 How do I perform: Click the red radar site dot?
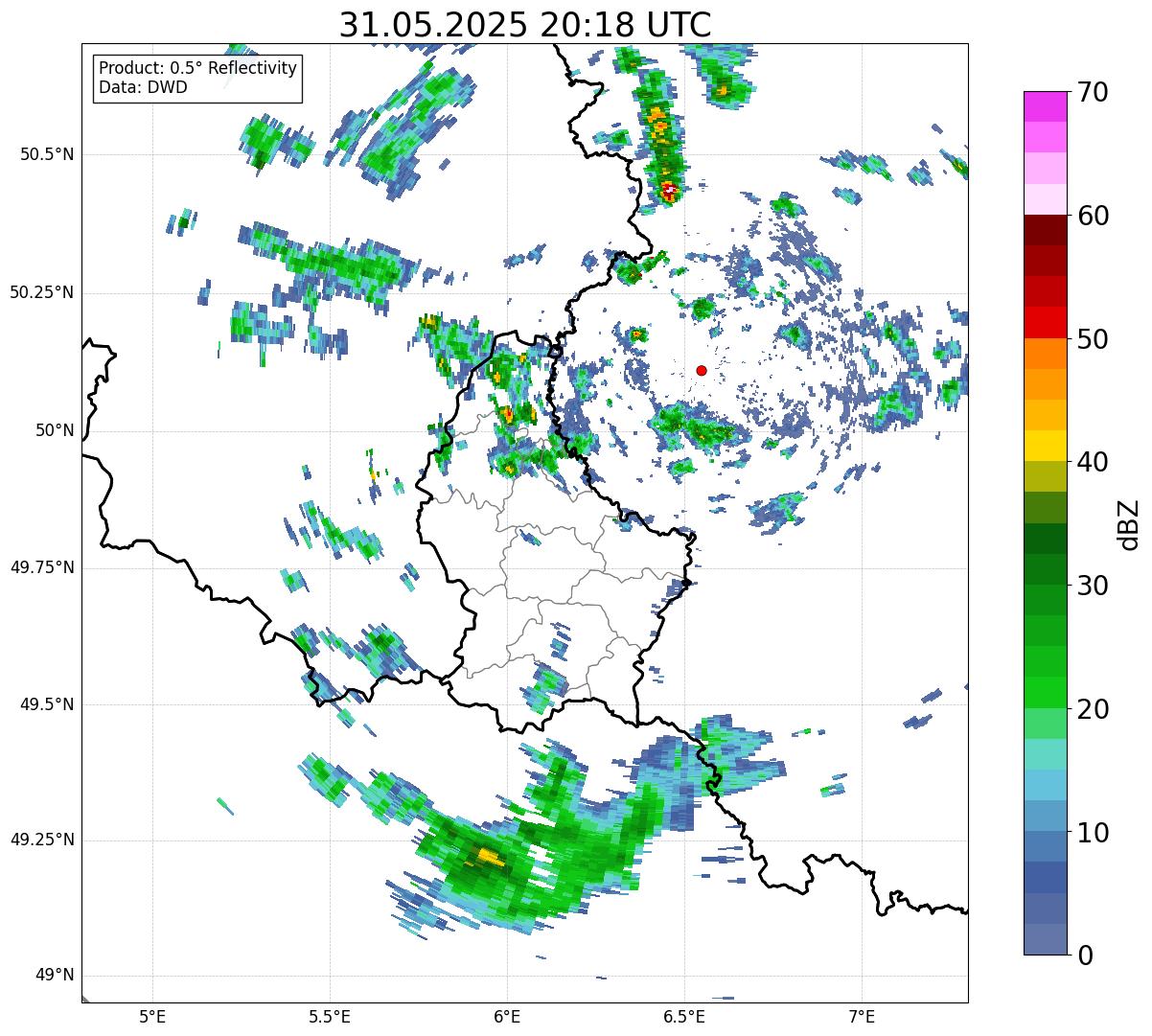point(702,370)
